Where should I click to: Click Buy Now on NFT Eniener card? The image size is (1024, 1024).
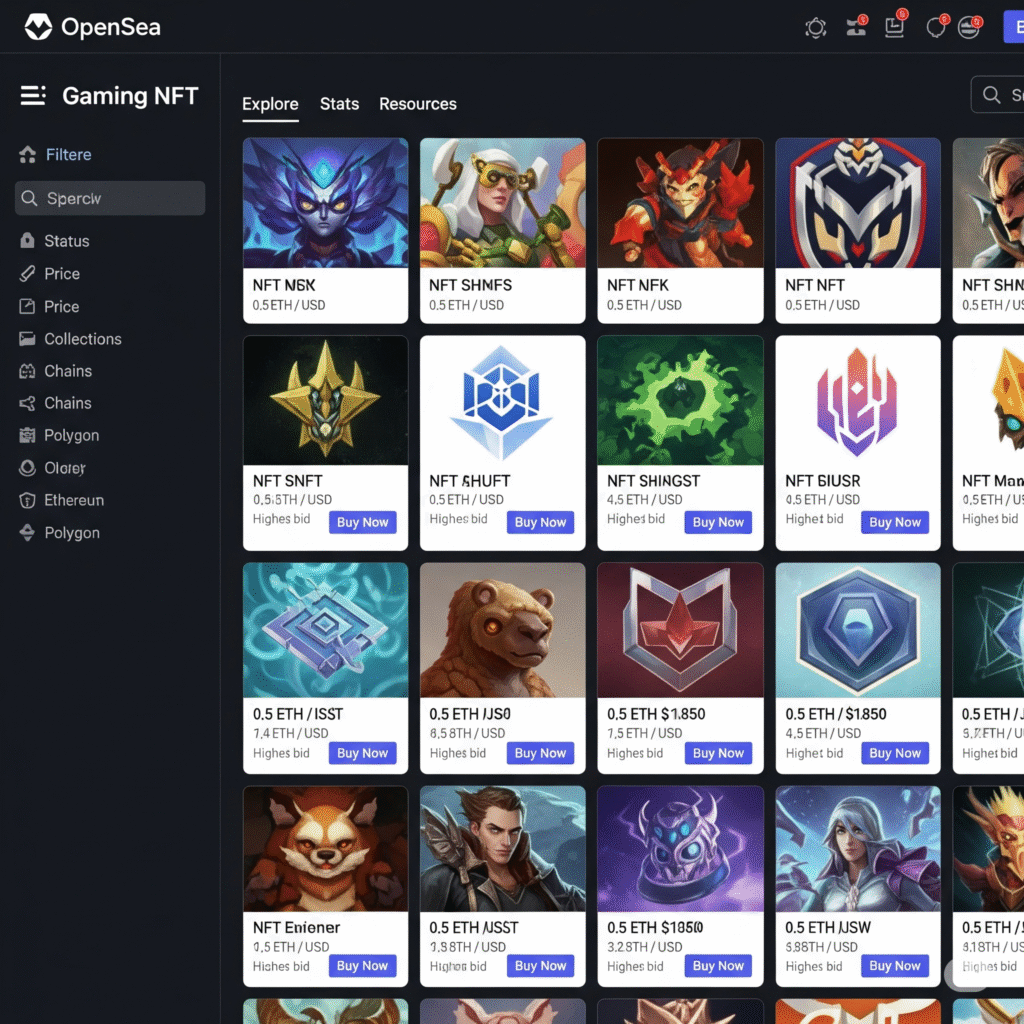(362, 966)
